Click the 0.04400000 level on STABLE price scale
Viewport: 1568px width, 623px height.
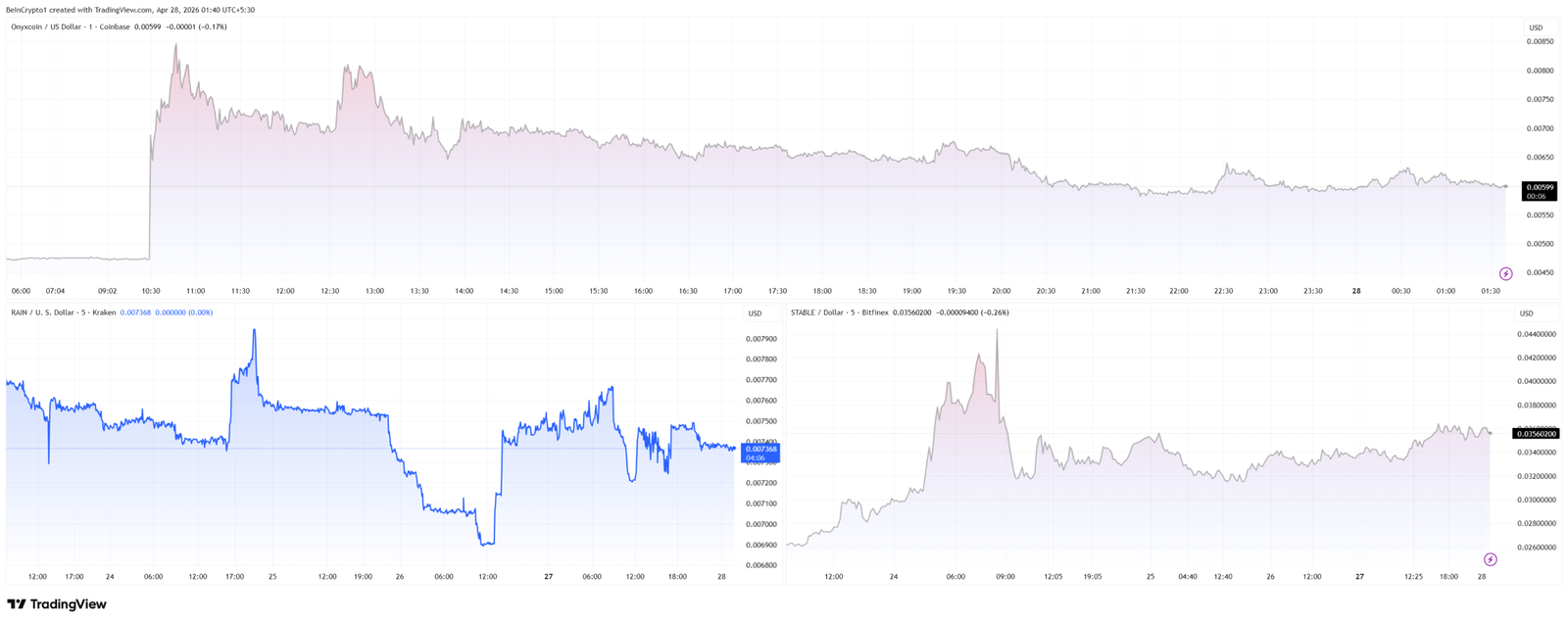[1537, 334]
